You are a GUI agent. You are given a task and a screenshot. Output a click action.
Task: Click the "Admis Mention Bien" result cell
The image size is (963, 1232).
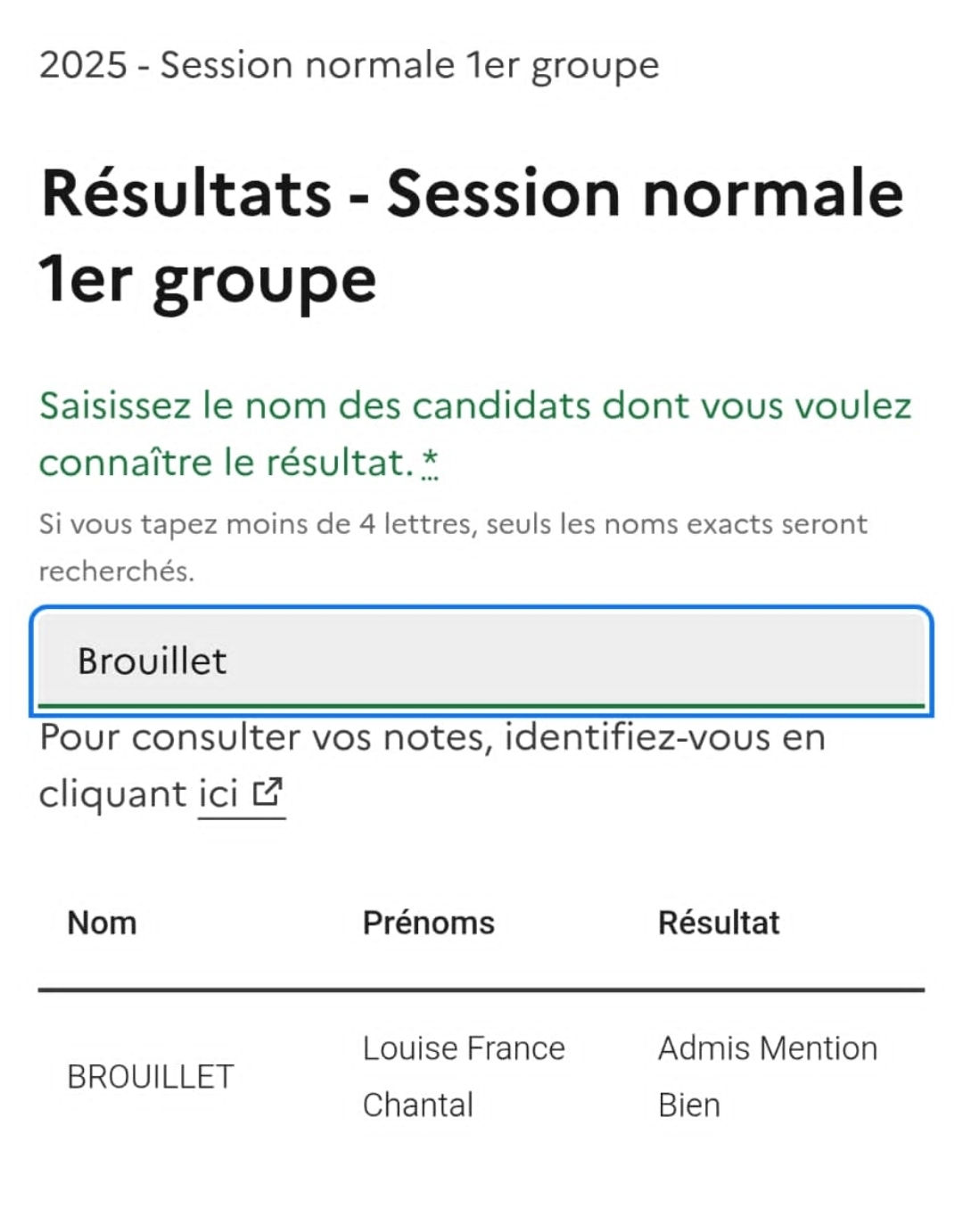768,1077
